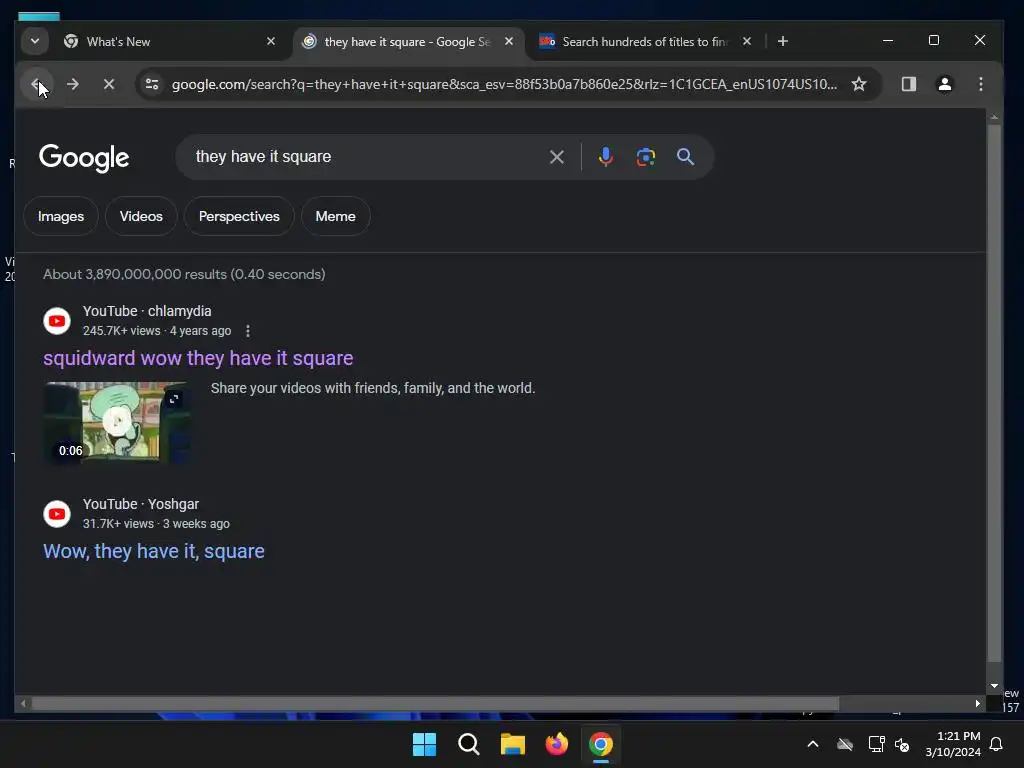Open clock and date 1:21 PM
This screenshot has width=1024, height=768.
953,744
